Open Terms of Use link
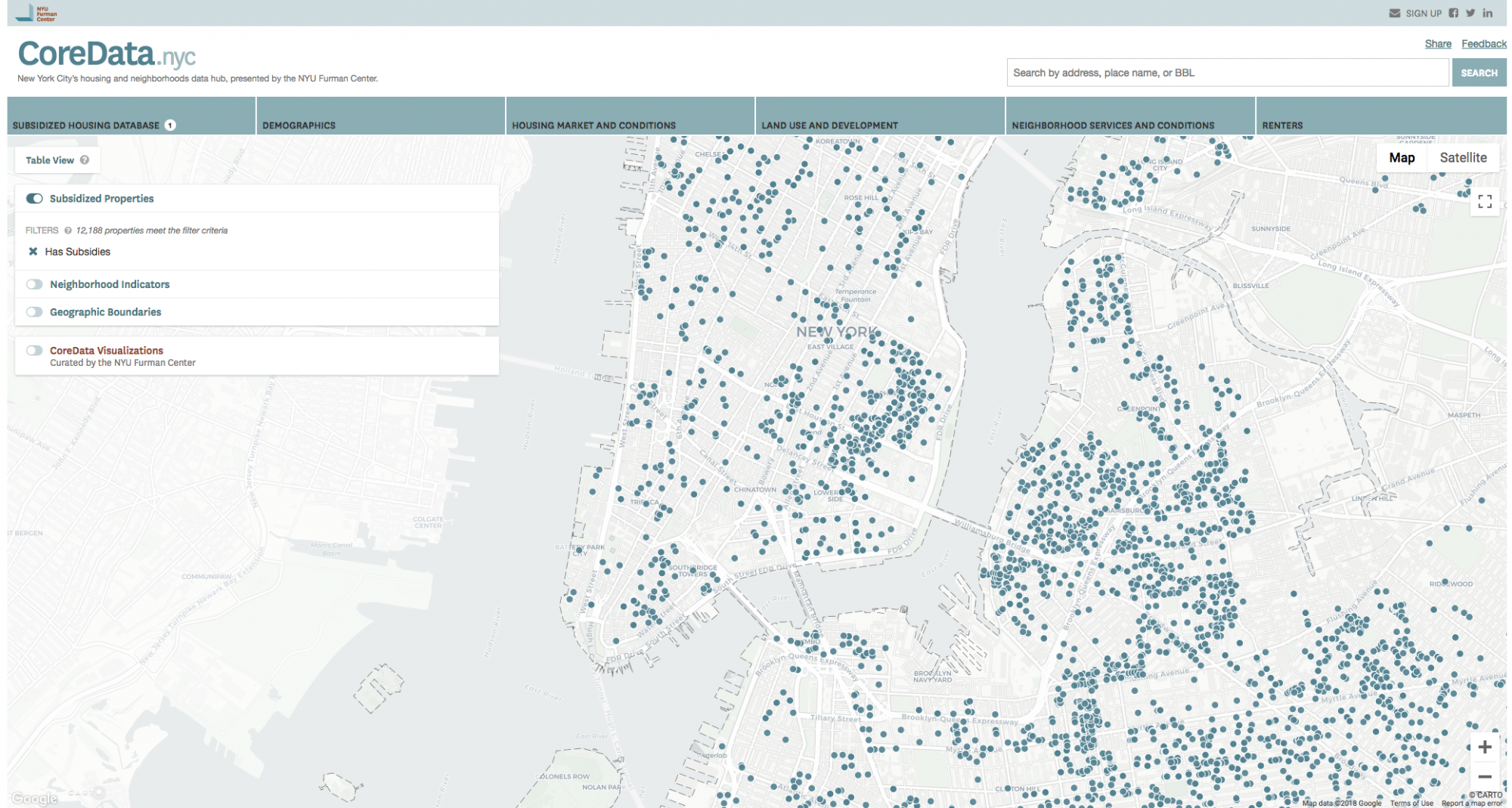The image size is (1512, 808). pos(1411,803)
